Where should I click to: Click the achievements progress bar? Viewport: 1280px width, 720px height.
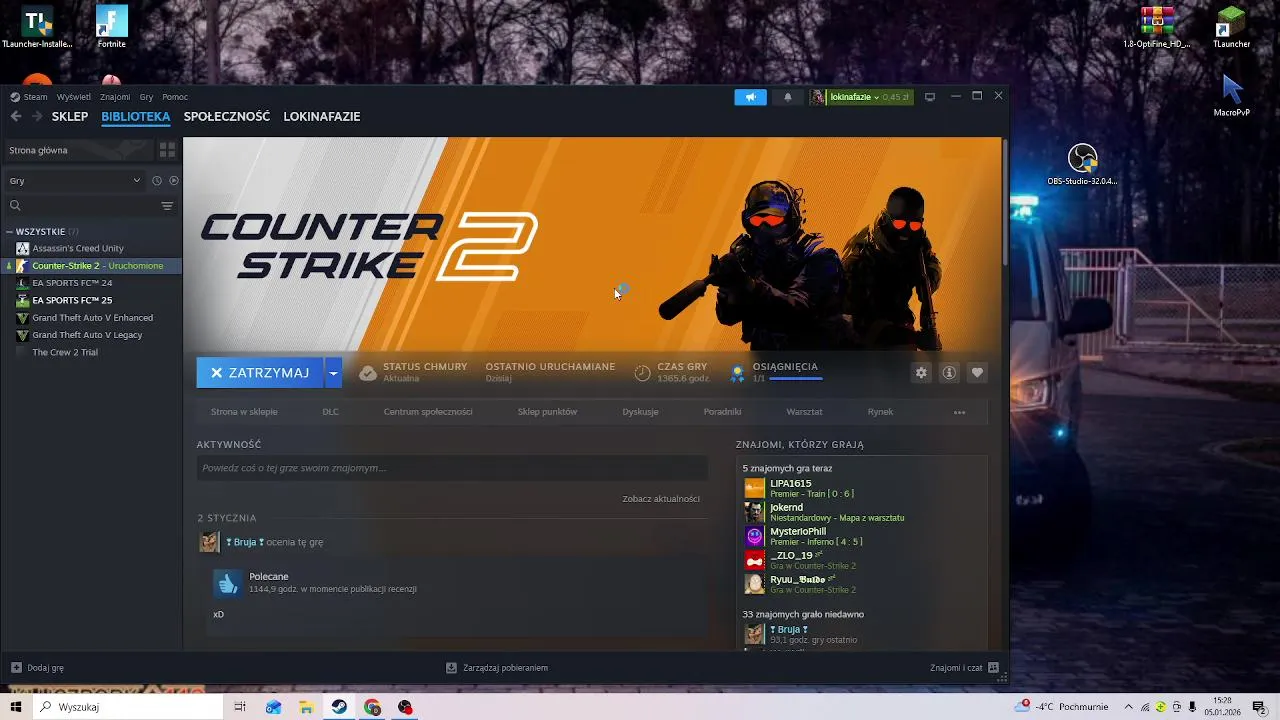(x=796, y=379)
